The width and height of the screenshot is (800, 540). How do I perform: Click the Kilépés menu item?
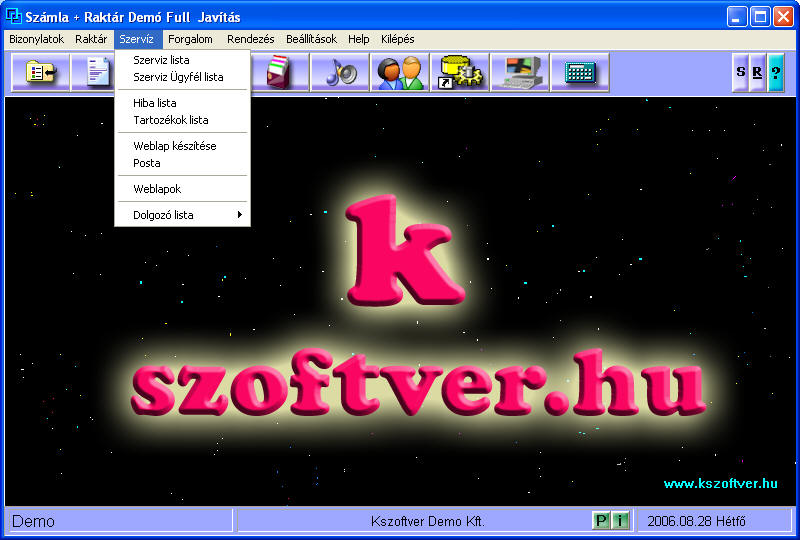tap(397, 39)
